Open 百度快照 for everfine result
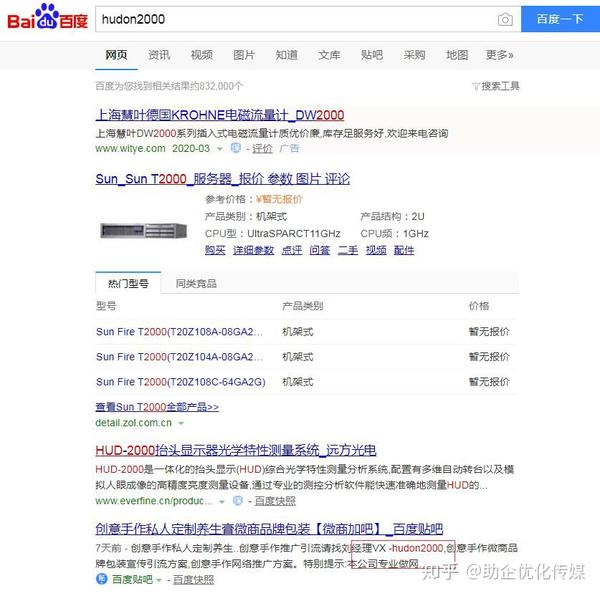The image size is (600, 596). coord(275,501)
